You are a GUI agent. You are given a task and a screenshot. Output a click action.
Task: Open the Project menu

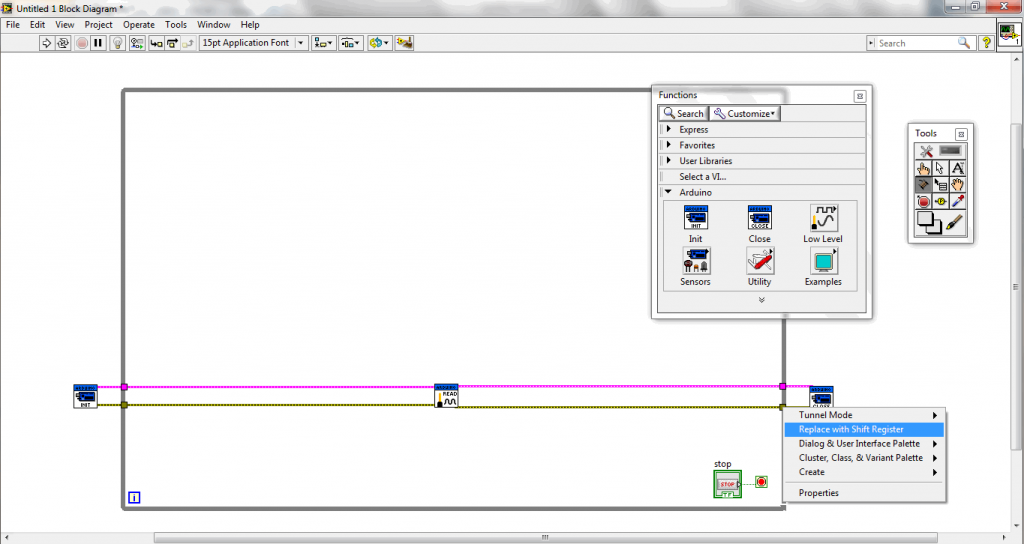[x=99, y=25]
